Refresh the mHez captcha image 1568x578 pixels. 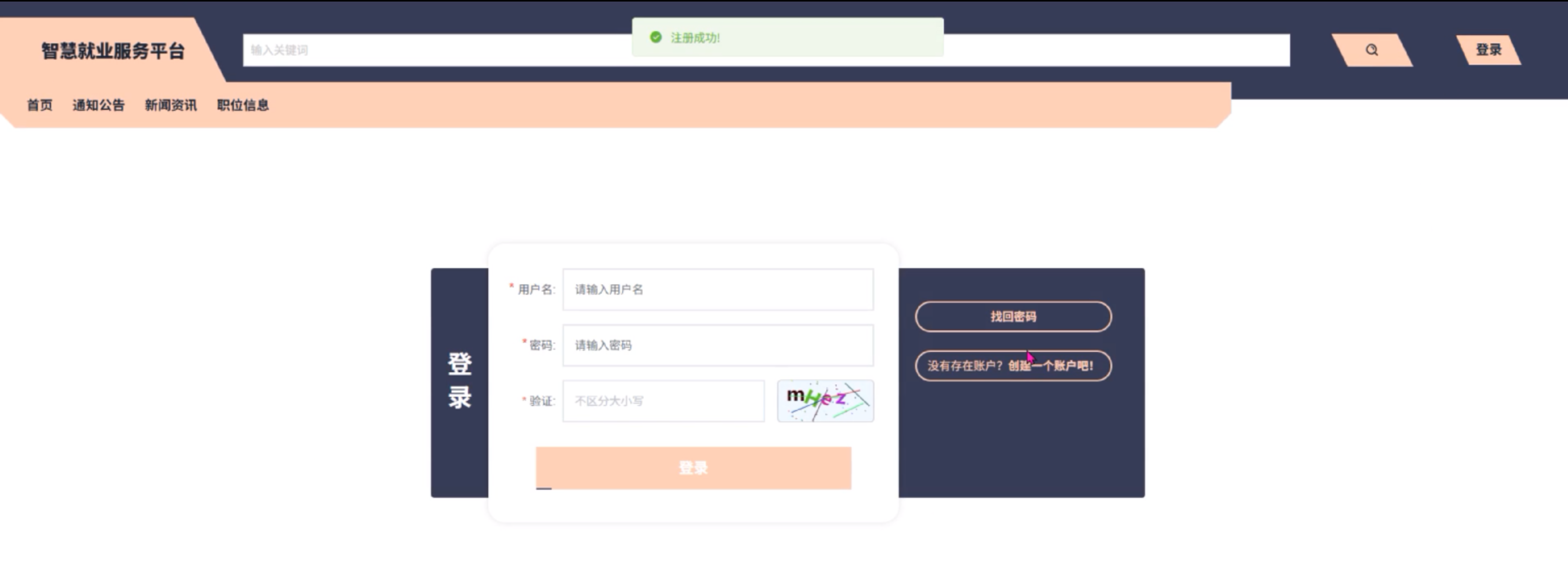(825, 401)
